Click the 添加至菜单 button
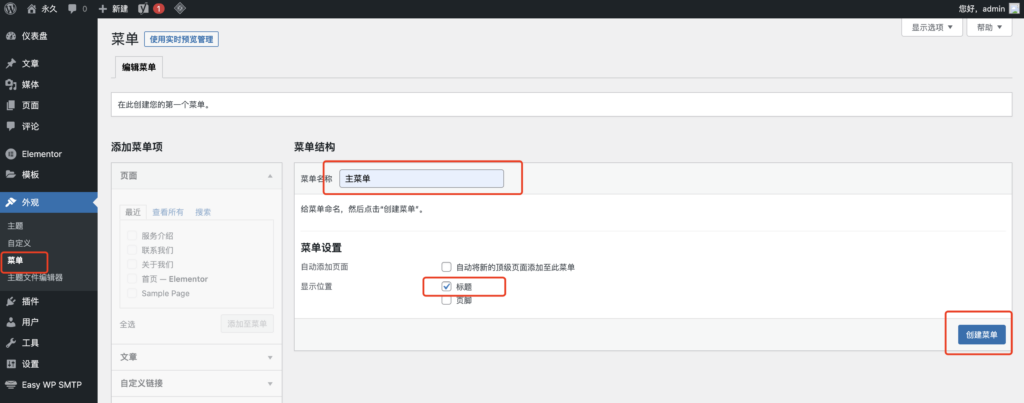 248,324
